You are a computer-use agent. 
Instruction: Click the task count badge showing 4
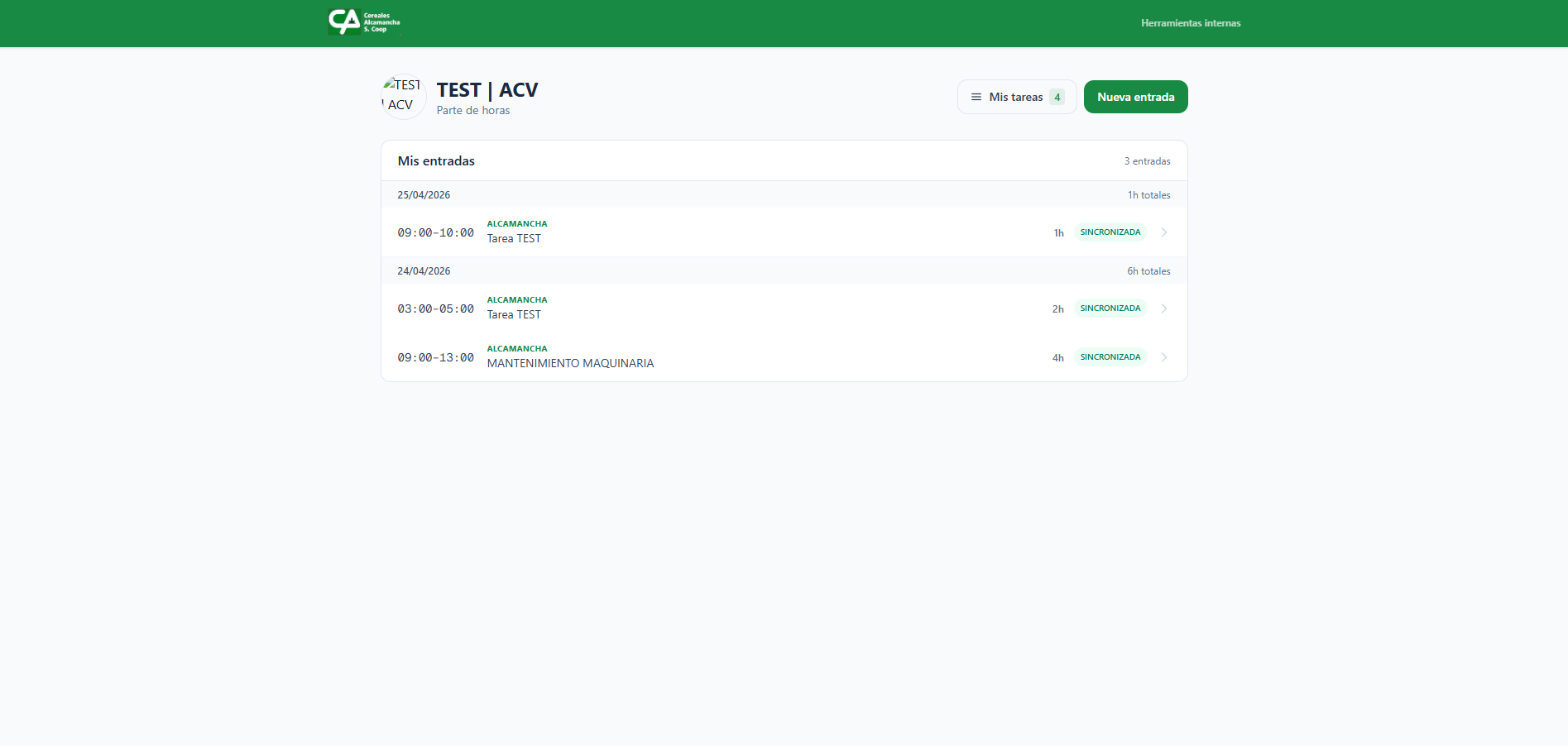click(x=1057, y=97)
